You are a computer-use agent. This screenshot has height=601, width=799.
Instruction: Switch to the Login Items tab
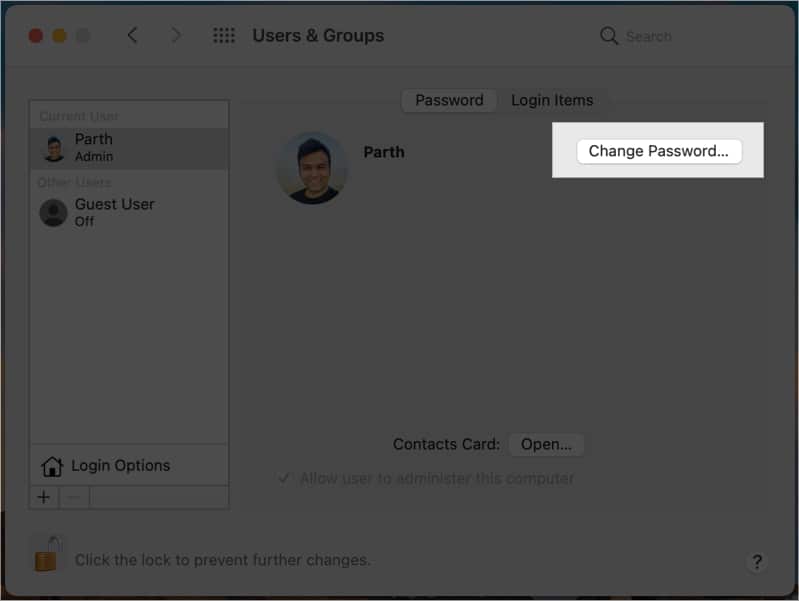coord(552,100)
